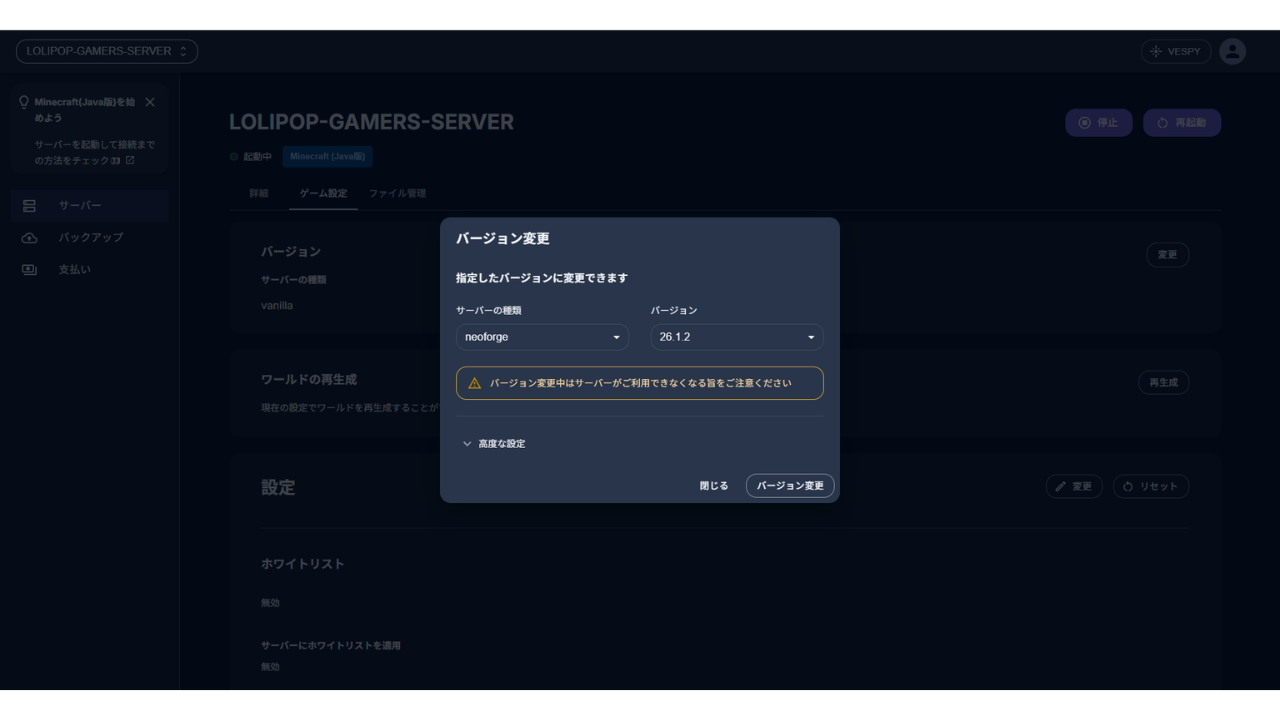Expand the 高度な設定 section

point(494,444)
